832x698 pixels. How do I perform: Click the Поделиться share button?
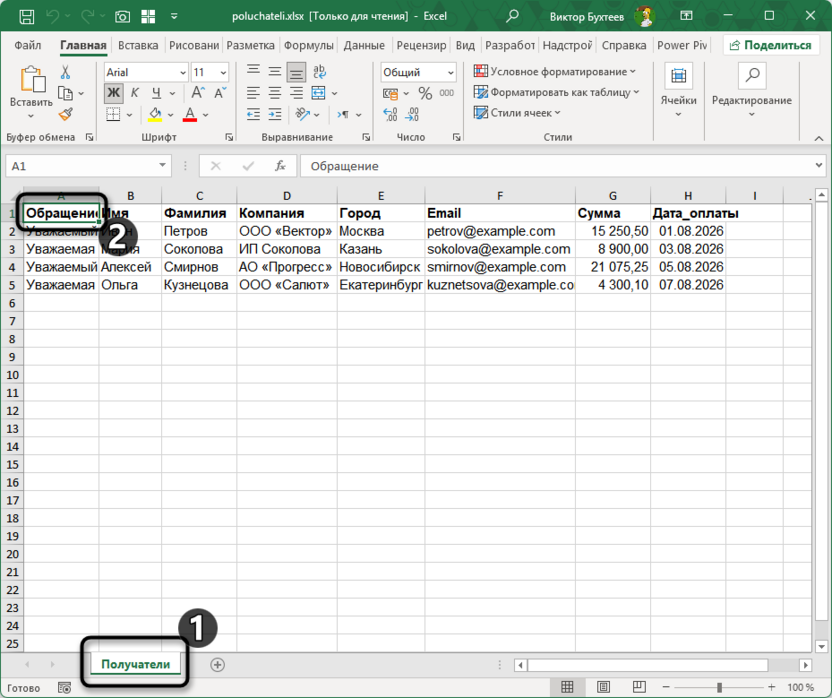770,46
